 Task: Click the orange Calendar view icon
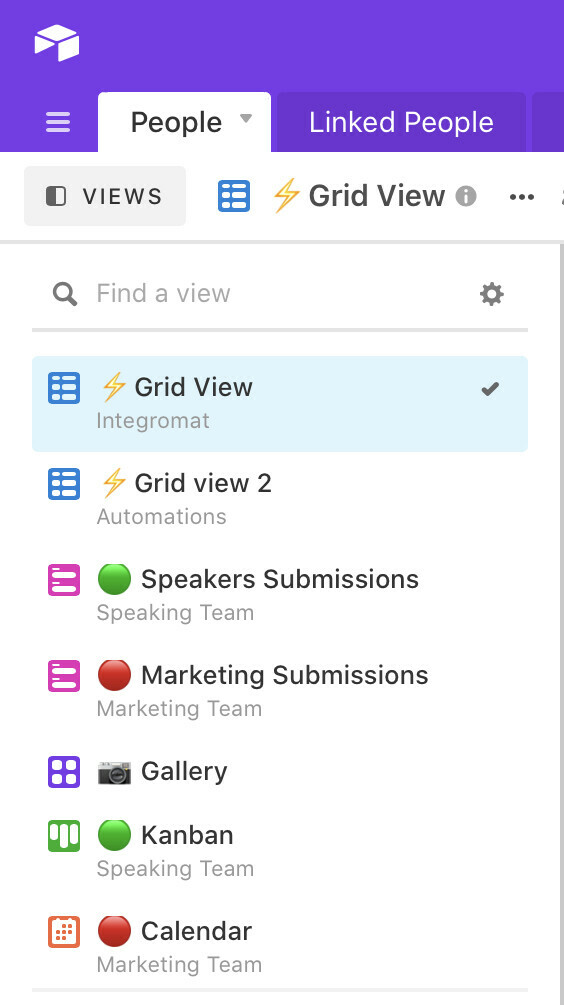64,932
